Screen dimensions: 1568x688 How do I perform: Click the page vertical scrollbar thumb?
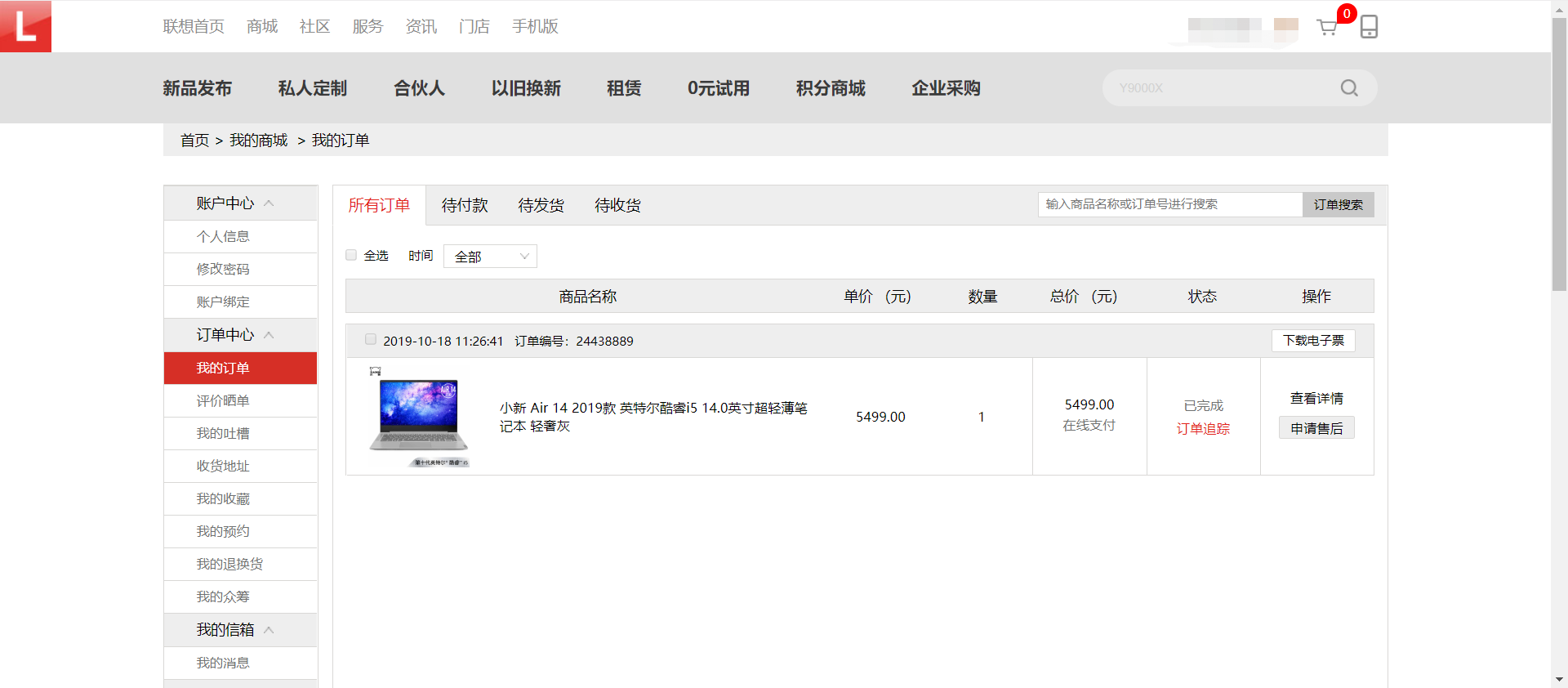(x=1559, y=154)
